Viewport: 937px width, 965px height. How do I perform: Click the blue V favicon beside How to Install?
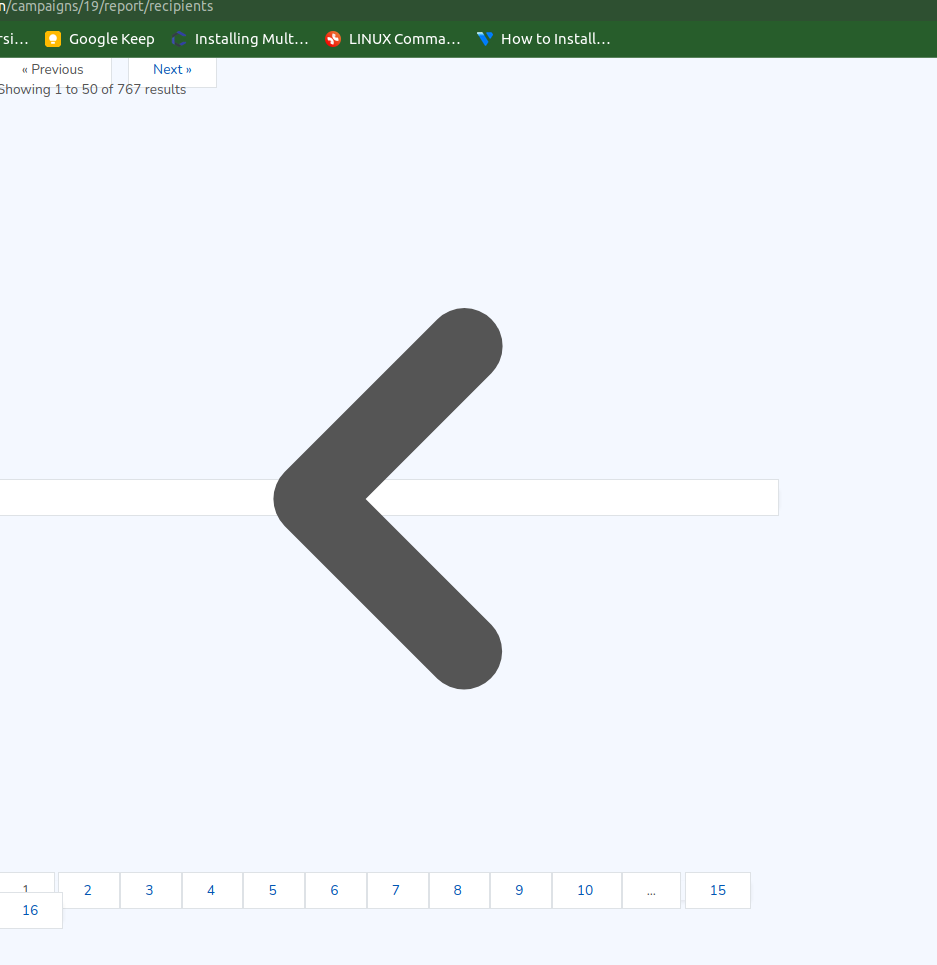484,39
